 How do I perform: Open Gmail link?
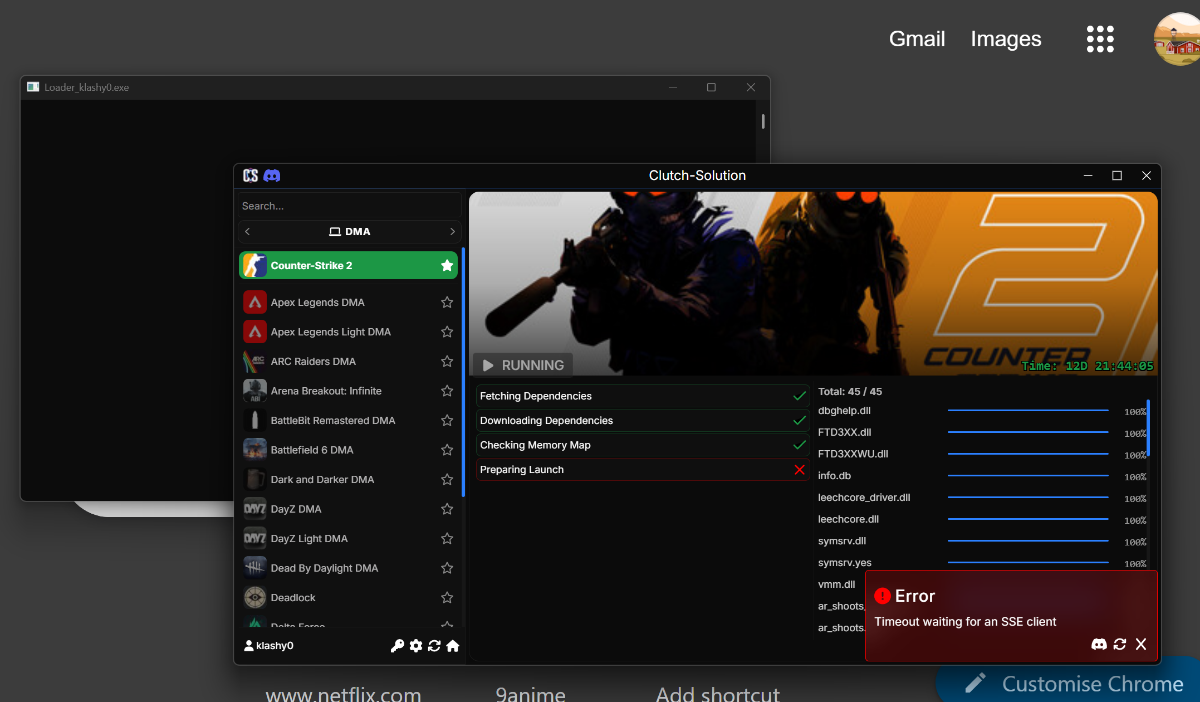pos(917,39)
